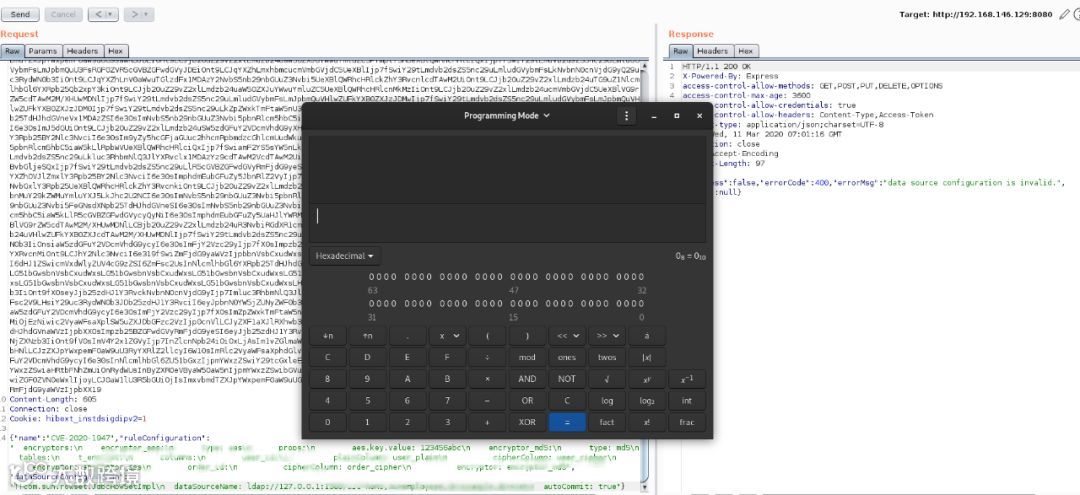
Task: Click the close parenthesis key
Action: tap(527, 336)
